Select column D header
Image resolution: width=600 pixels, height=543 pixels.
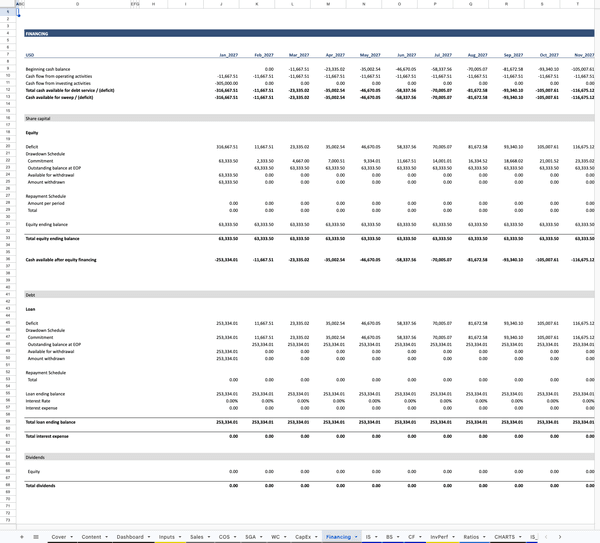[77, 4]
